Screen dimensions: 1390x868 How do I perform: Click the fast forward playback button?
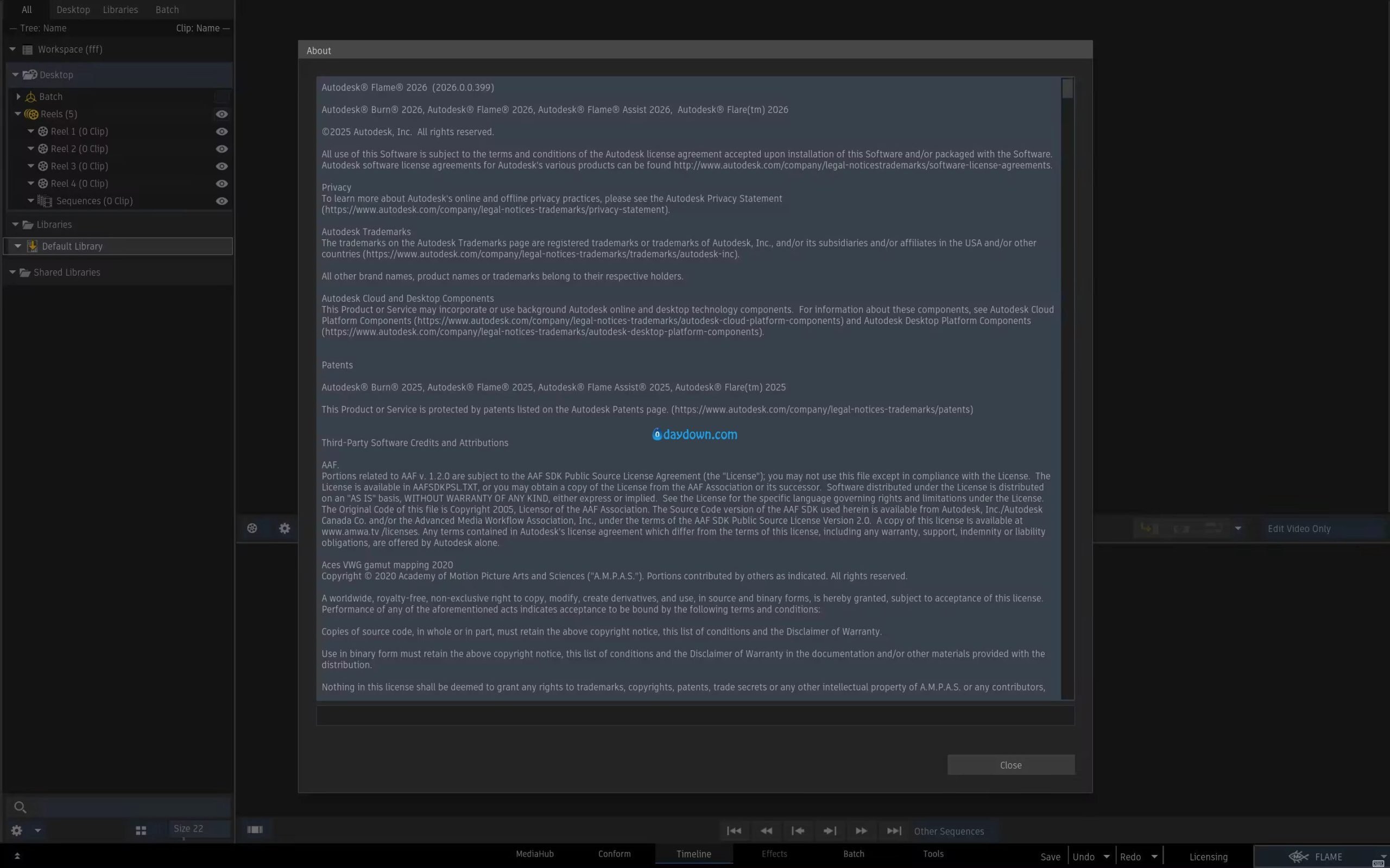point(861,831)
